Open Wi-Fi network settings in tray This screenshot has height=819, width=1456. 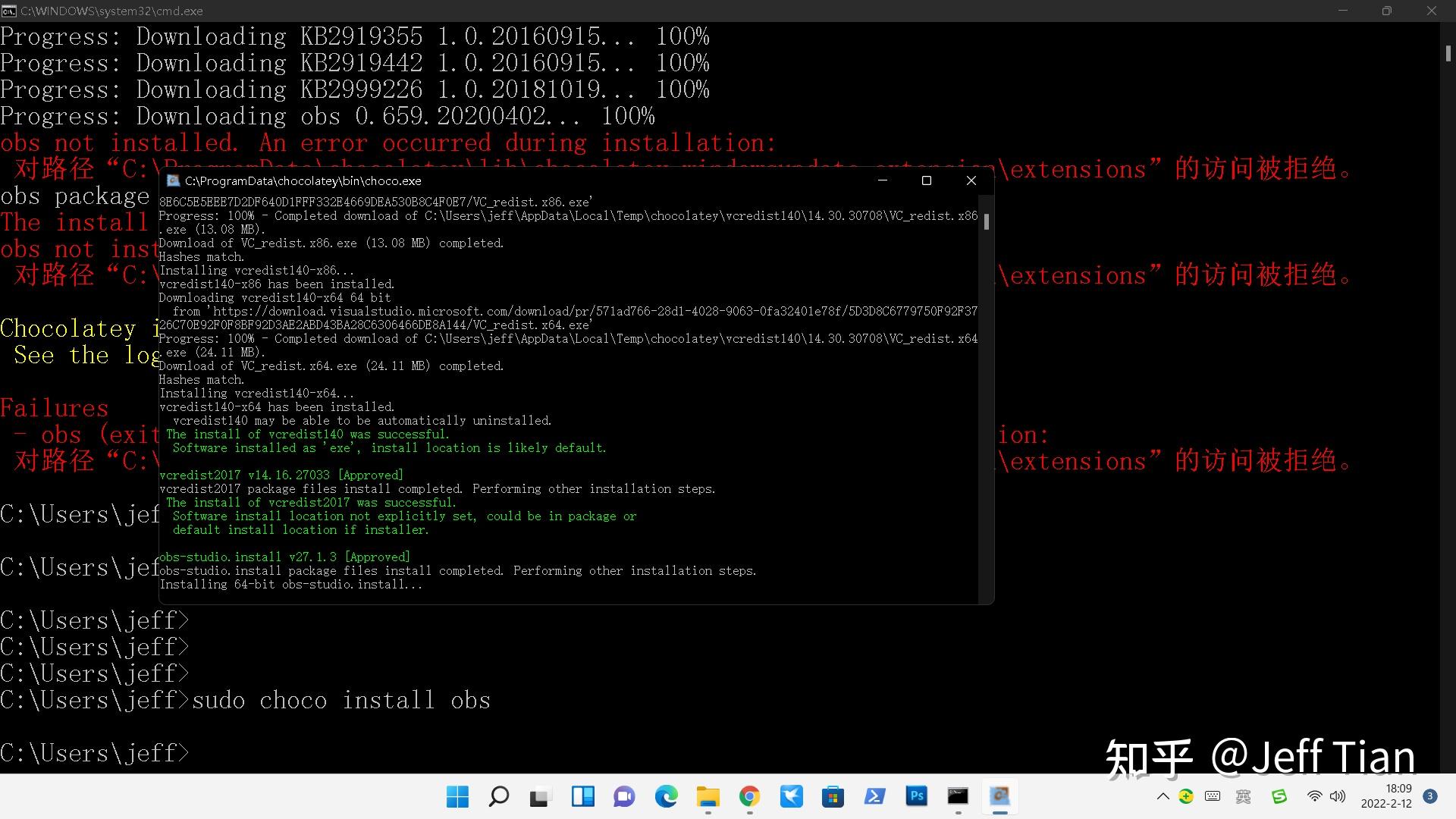(x=1314, y=796)
